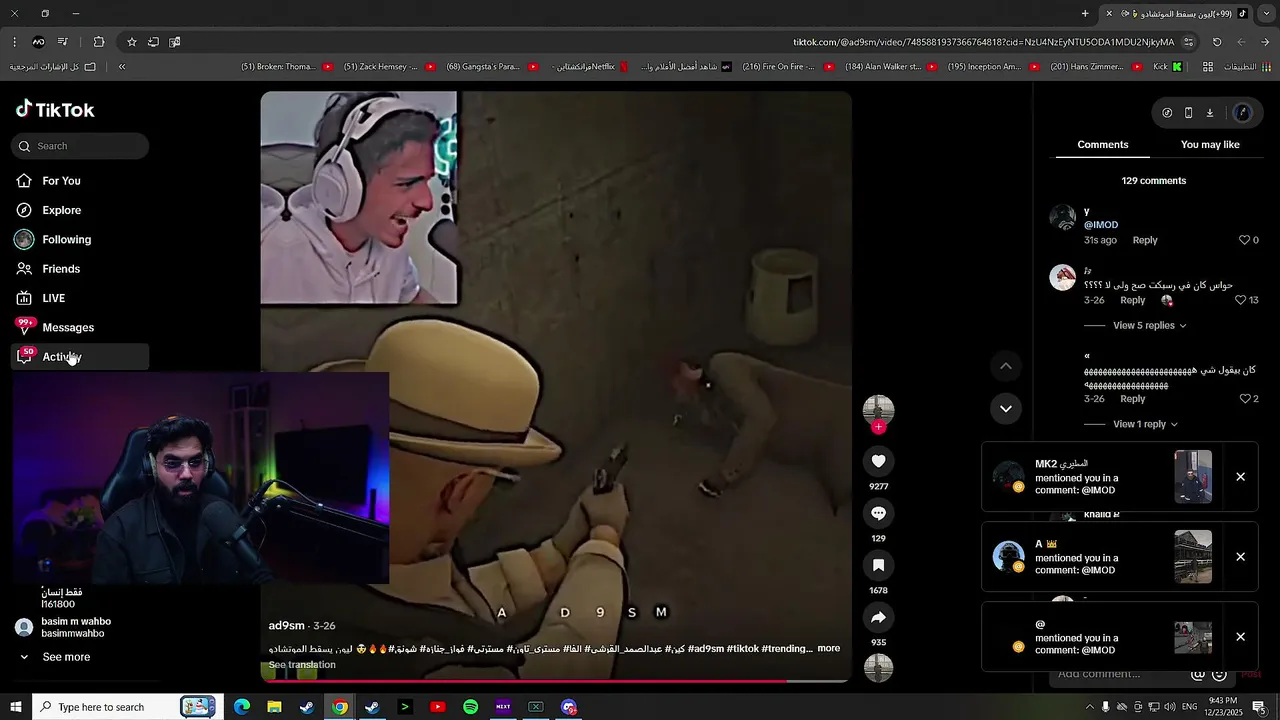Image resolution: width=1280 pixels, height=720 pixels.
Task: Open video comments via speech bubble icon
Action: click(x=878, y=513)
